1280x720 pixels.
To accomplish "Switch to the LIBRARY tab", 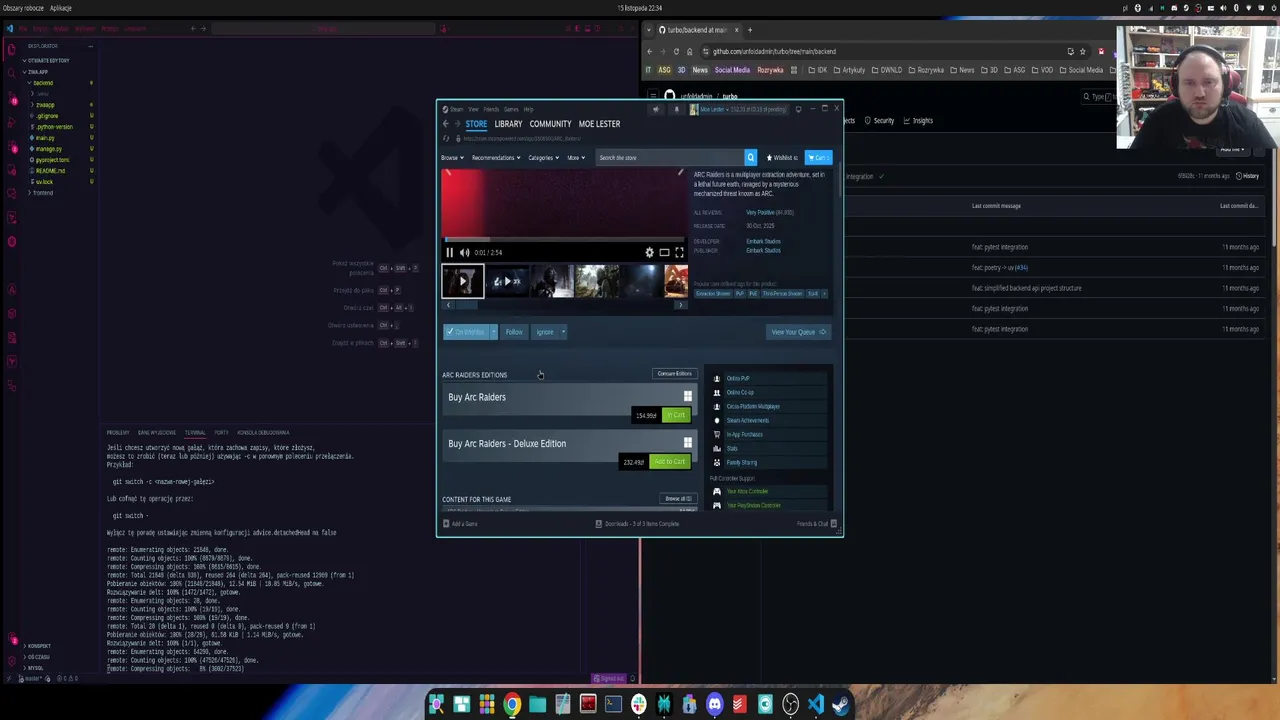I will pos(508,124).
